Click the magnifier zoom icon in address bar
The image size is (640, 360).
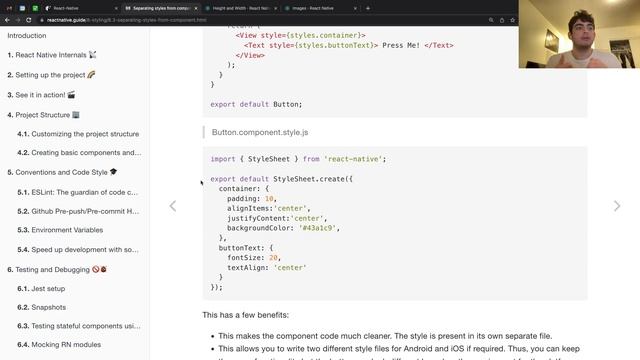[x=491, y=20]
